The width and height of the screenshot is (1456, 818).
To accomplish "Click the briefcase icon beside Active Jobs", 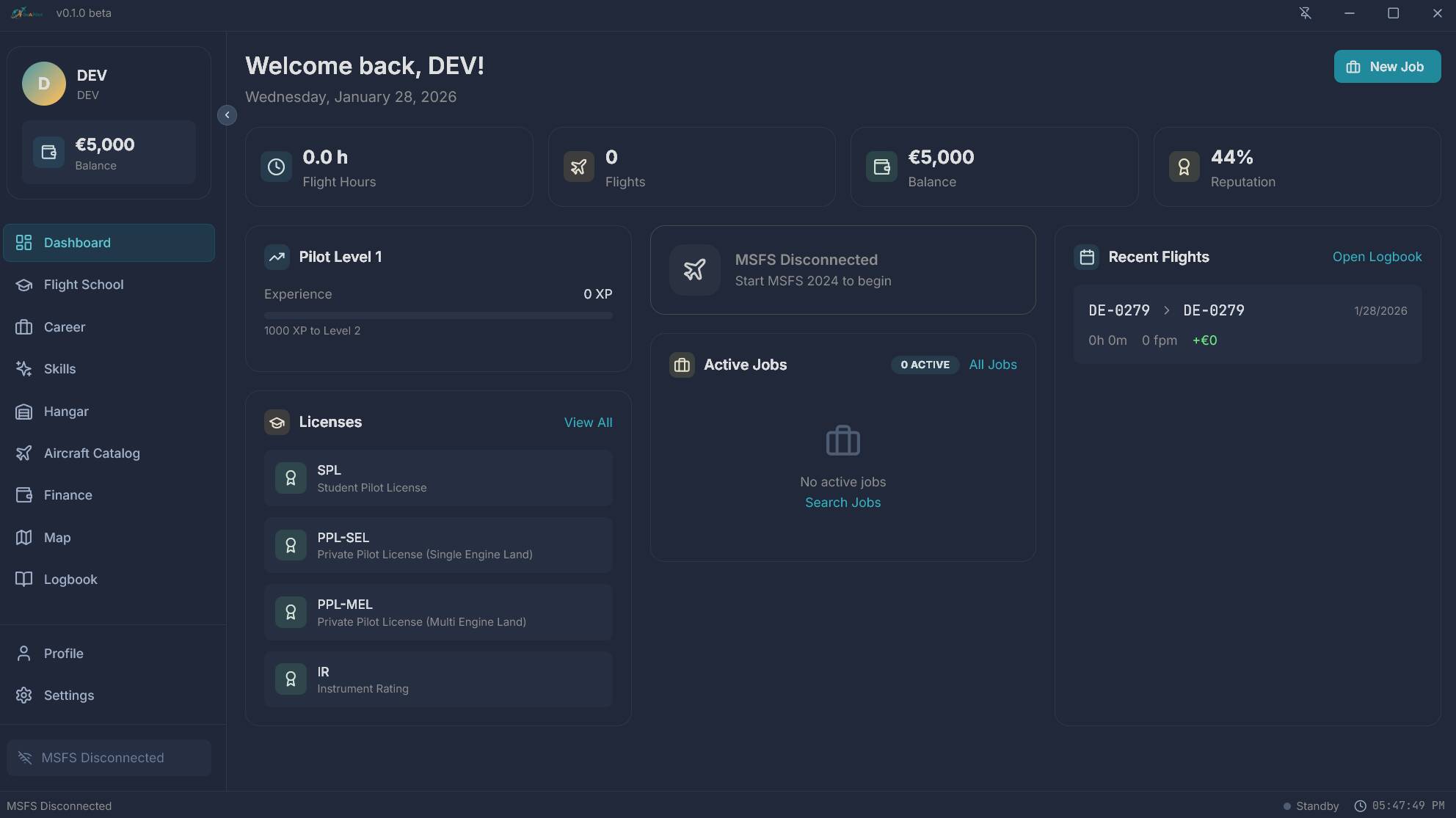I will coord(682,365).
